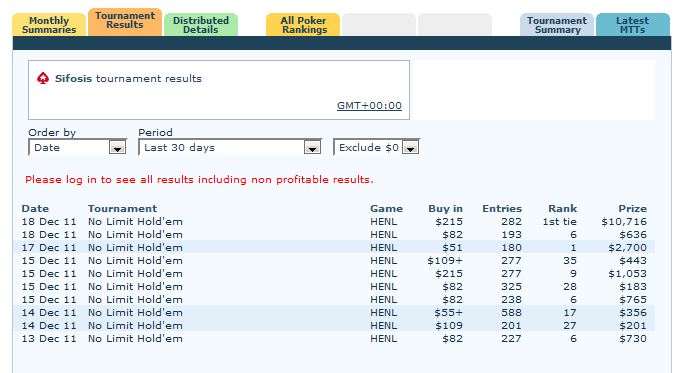
Task: Click the Prize column header
Action: [x=632, y=209]
